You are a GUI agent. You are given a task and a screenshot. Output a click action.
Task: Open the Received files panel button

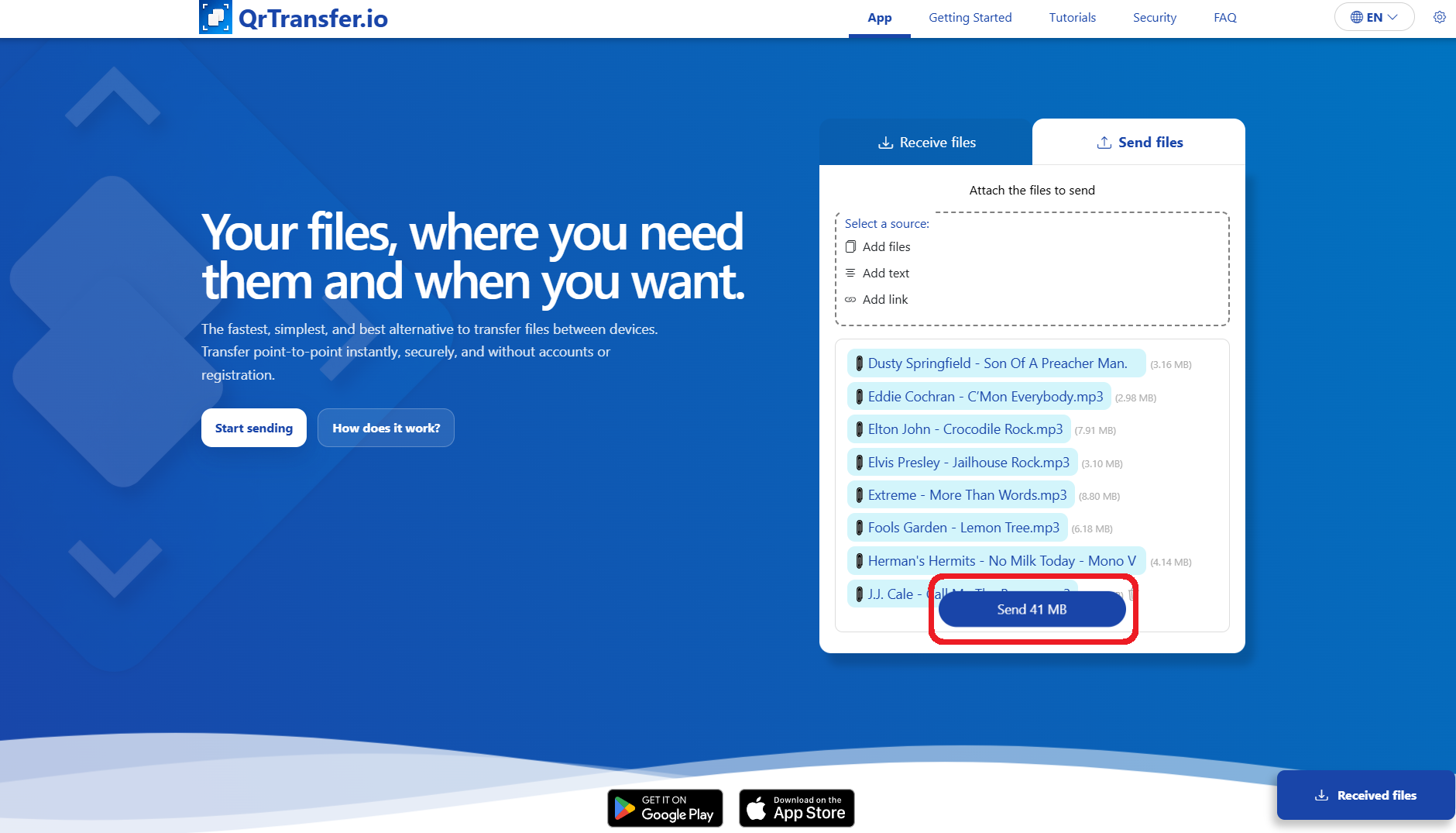point(1365,795)
